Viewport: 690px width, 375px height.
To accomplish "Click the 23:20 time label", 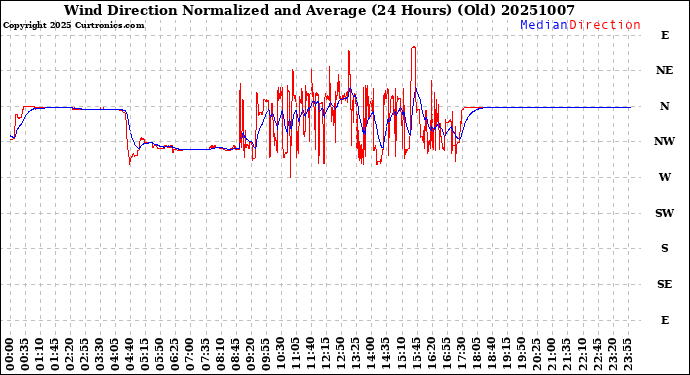I will (612, 354).
